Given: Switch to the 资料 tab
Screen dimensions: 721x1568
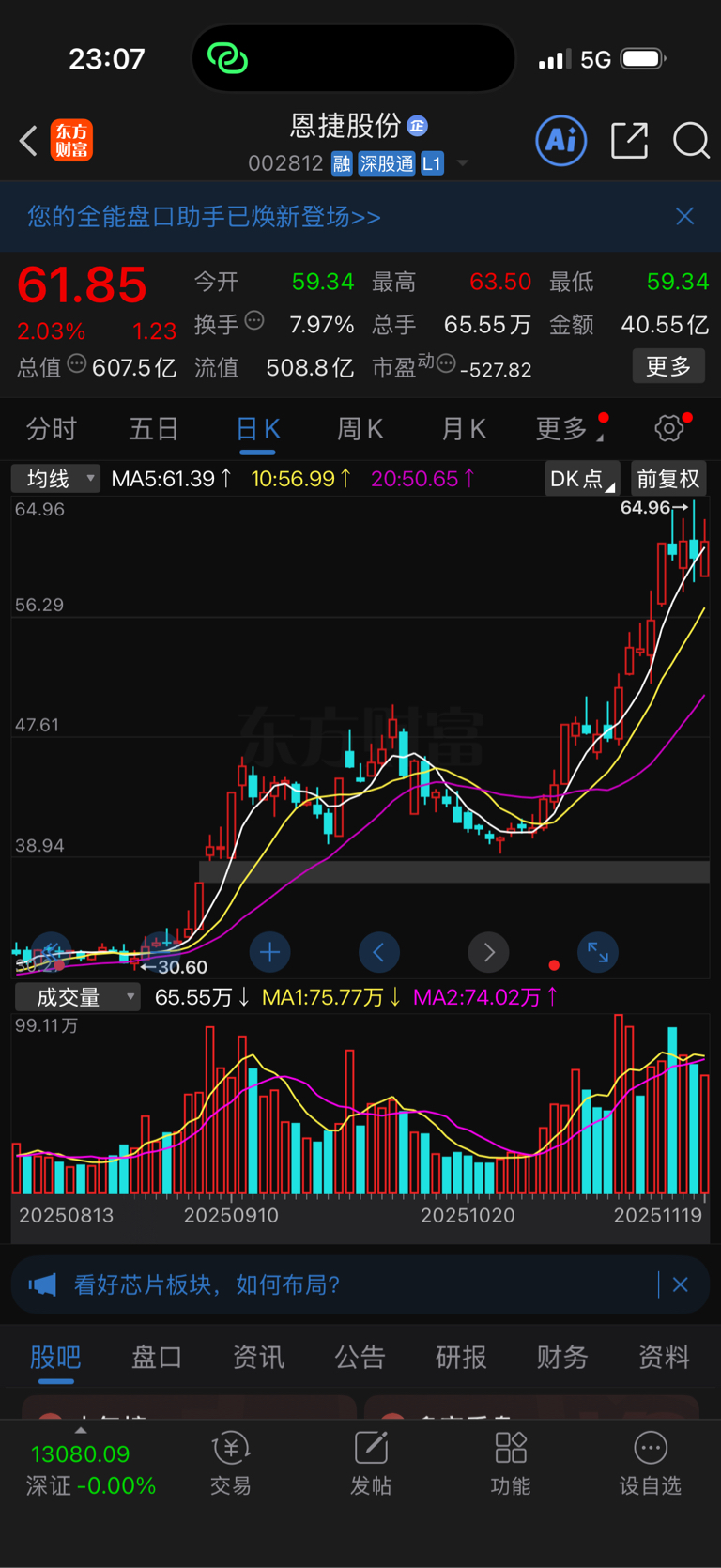Looking at the screenshot, I should (x=664, y=1358).
